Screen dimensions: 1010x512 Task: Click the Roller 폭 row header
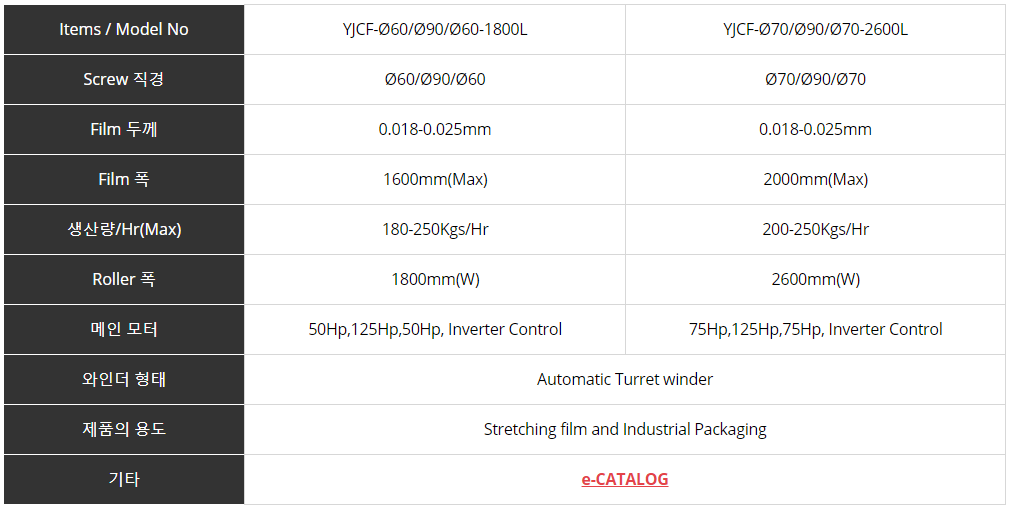click(124, 279)
